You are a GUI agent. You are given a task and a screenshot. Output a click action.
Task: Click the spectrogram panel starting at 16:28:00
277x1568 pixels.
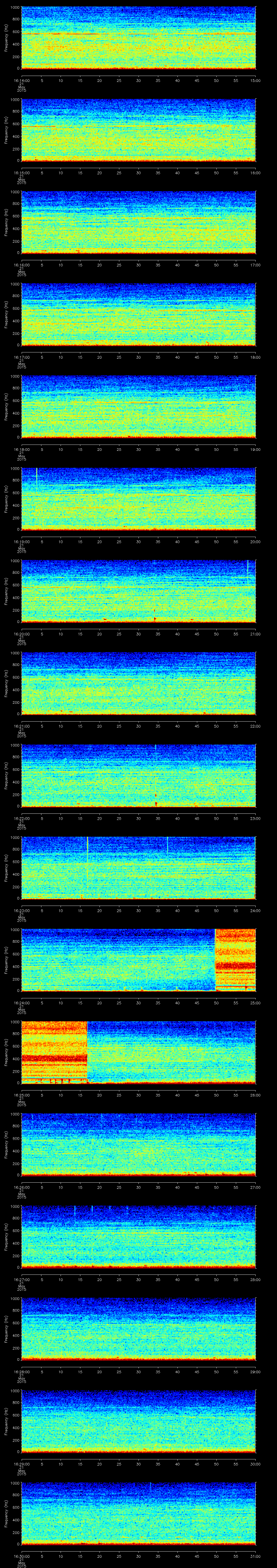pos(138,1330)
